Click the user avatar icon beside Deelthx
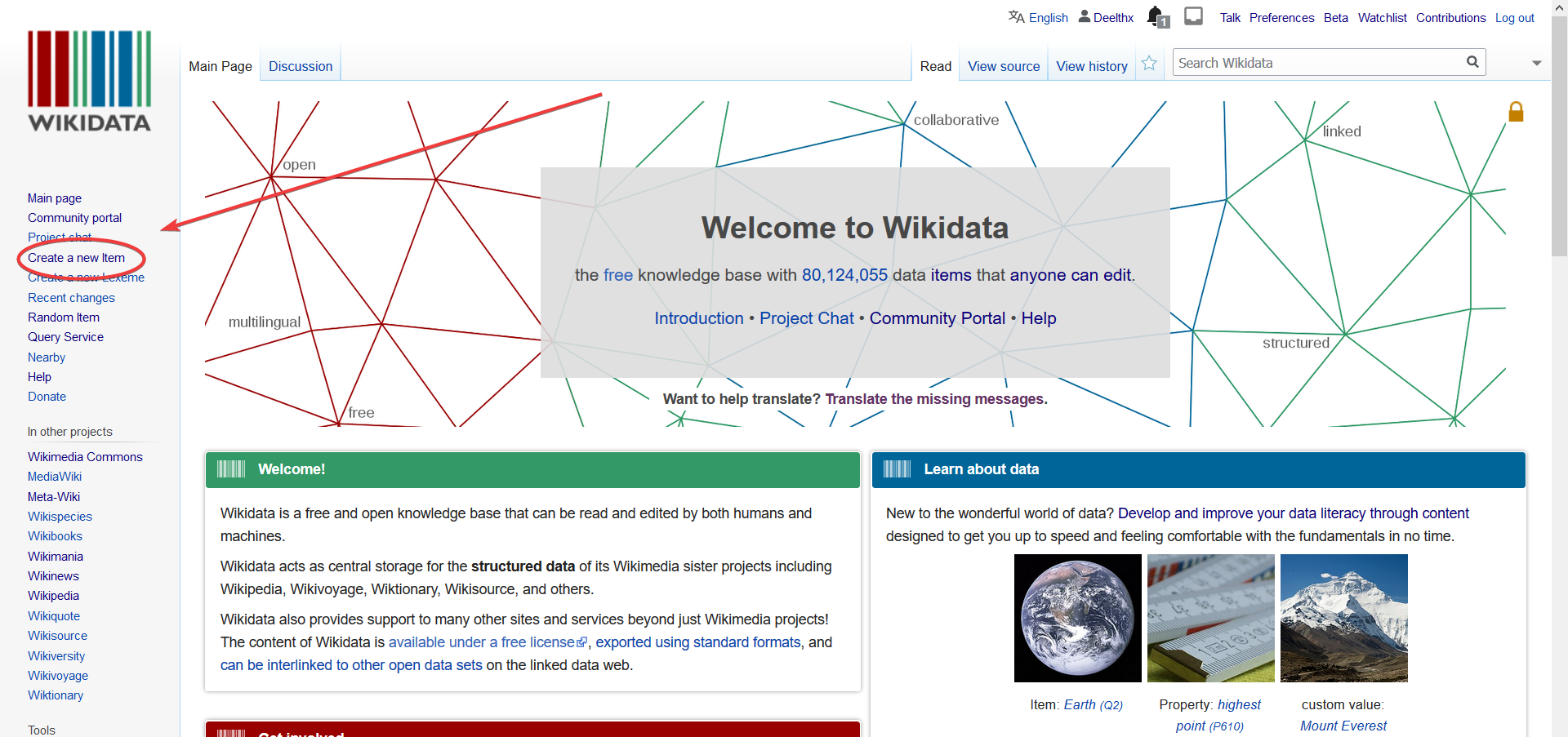Screen dimensions: 1568x737 pyautogui.click(x=1085, y=16)
